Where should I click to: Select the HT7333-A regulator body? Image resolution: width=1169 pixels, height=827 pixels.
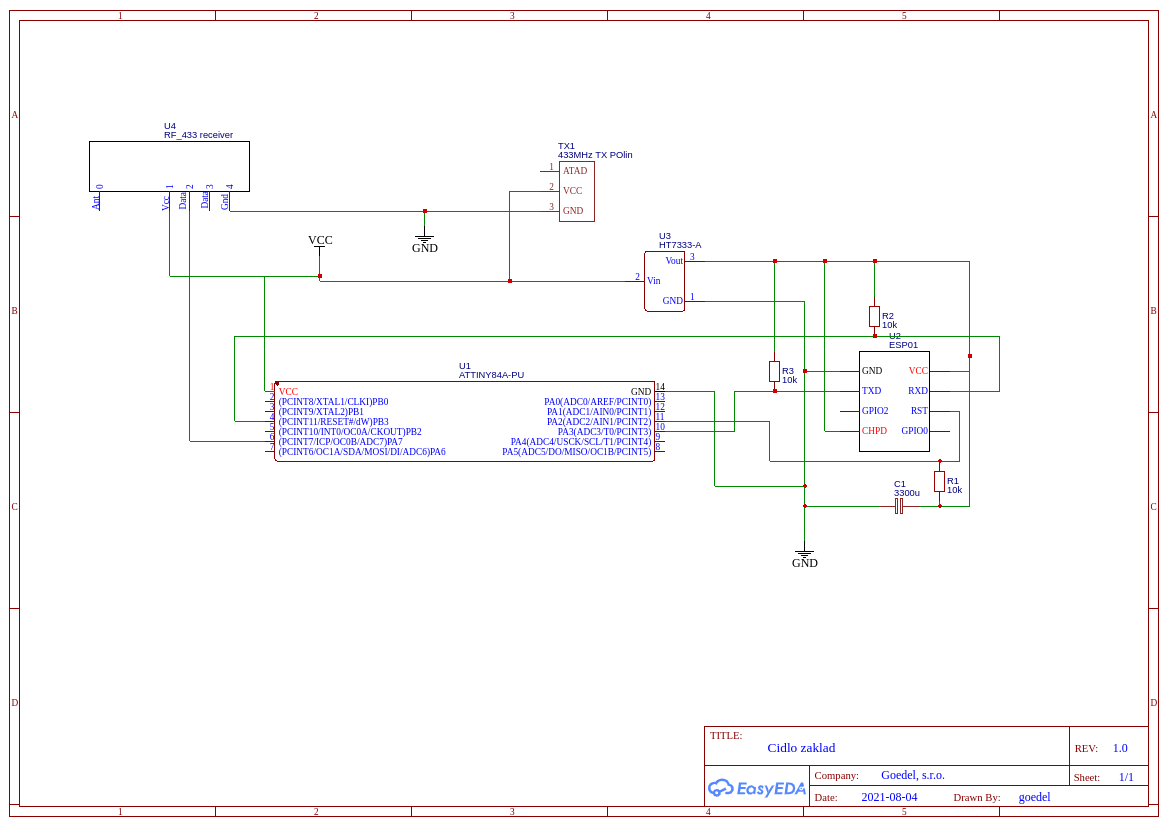(664, 281)
